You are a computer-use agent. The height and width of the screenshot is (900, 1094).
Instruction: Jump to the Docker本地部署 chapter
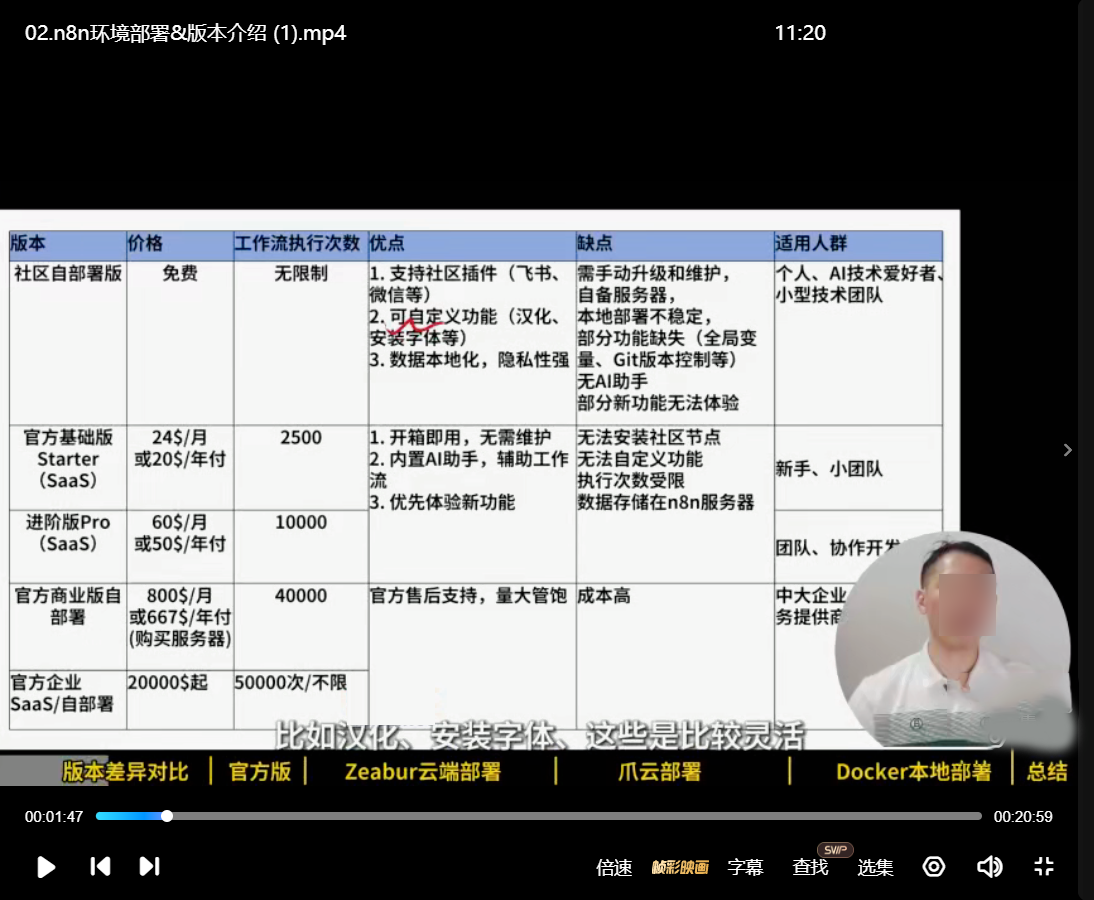tap(913, 771)
